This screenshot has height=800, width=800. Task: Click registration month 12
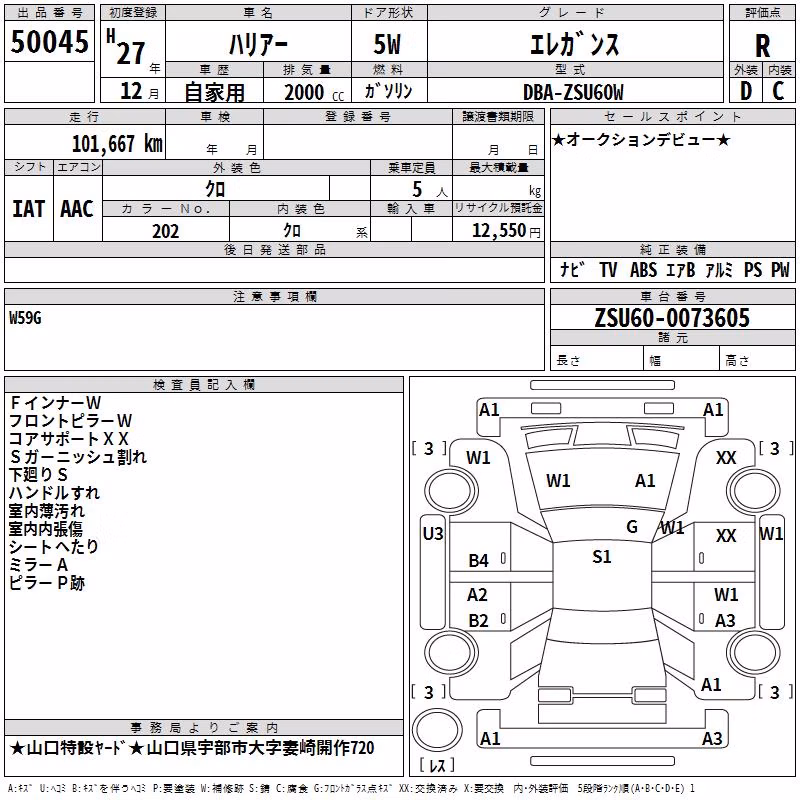pos(131,91)
